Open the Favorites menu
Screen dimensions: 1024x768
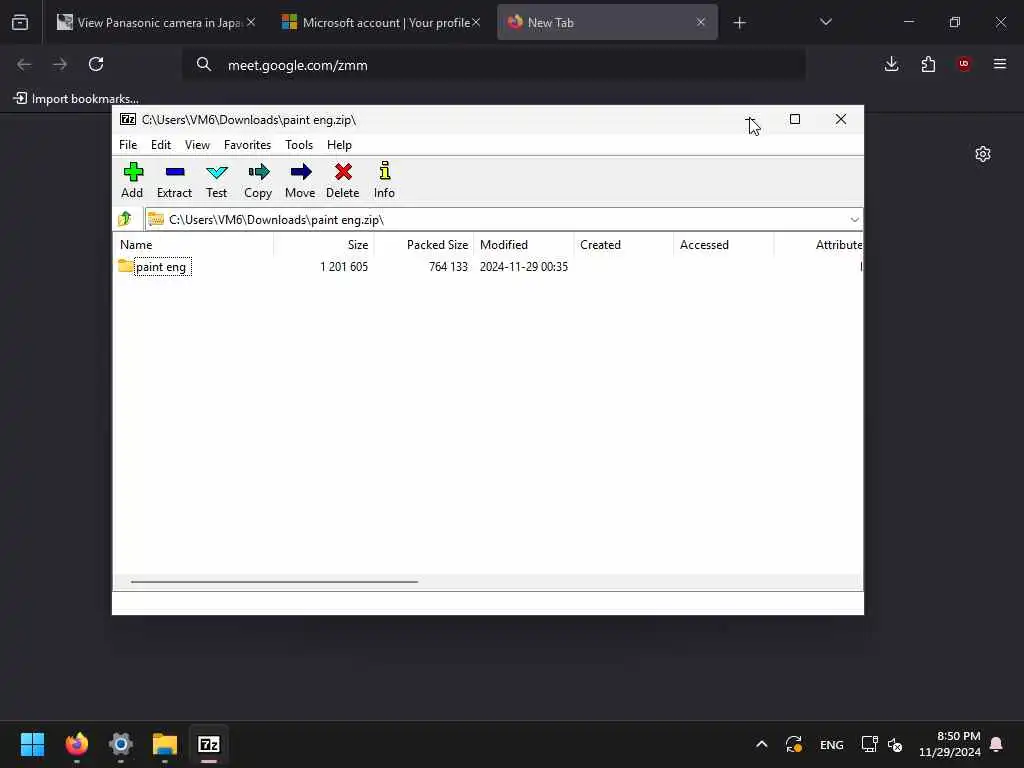click(x=247, y=145)
